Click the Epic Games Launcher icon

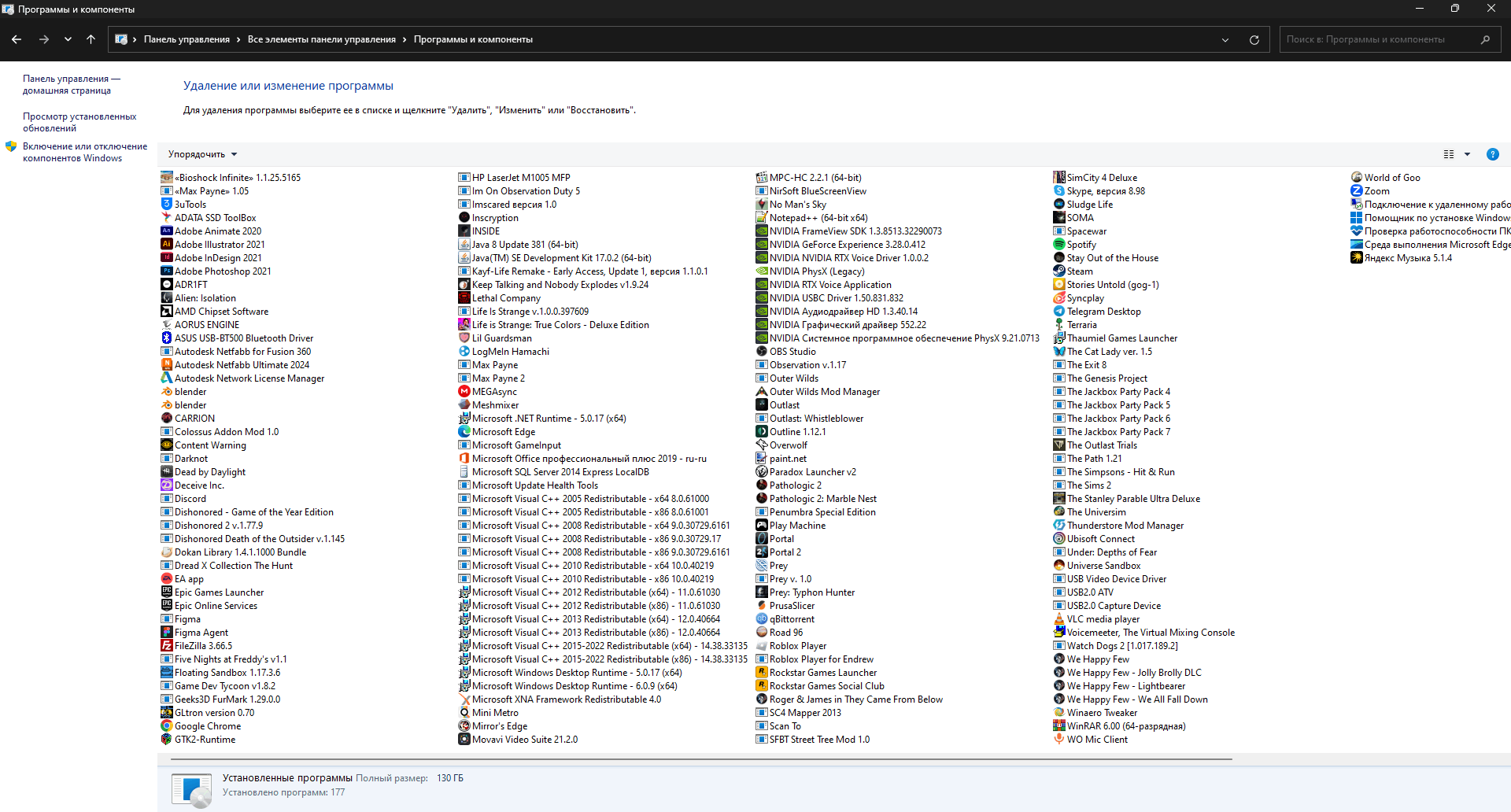167,592
